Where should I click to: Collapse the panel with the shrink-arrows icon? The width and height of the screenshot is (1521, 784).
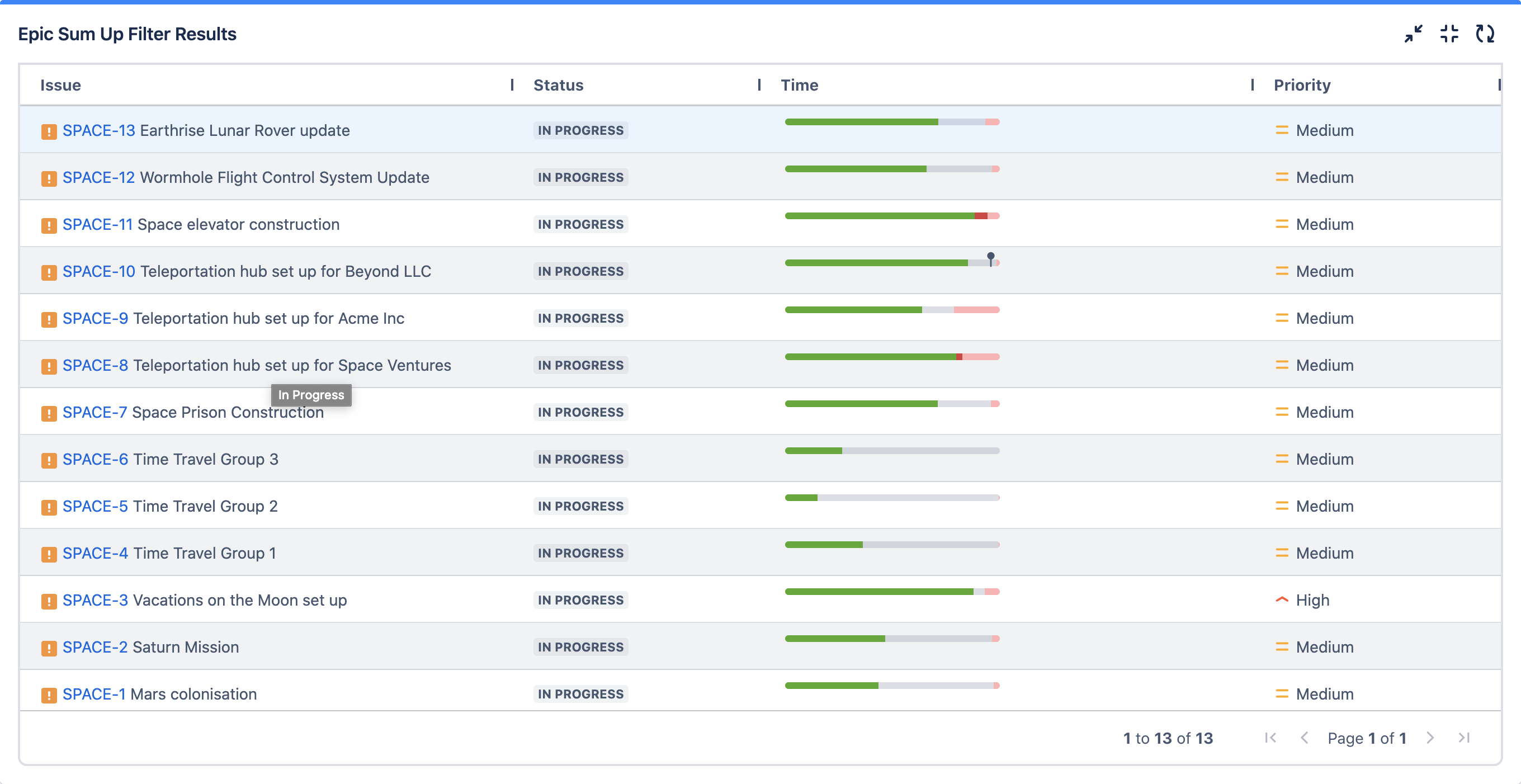pos(1413,35)
